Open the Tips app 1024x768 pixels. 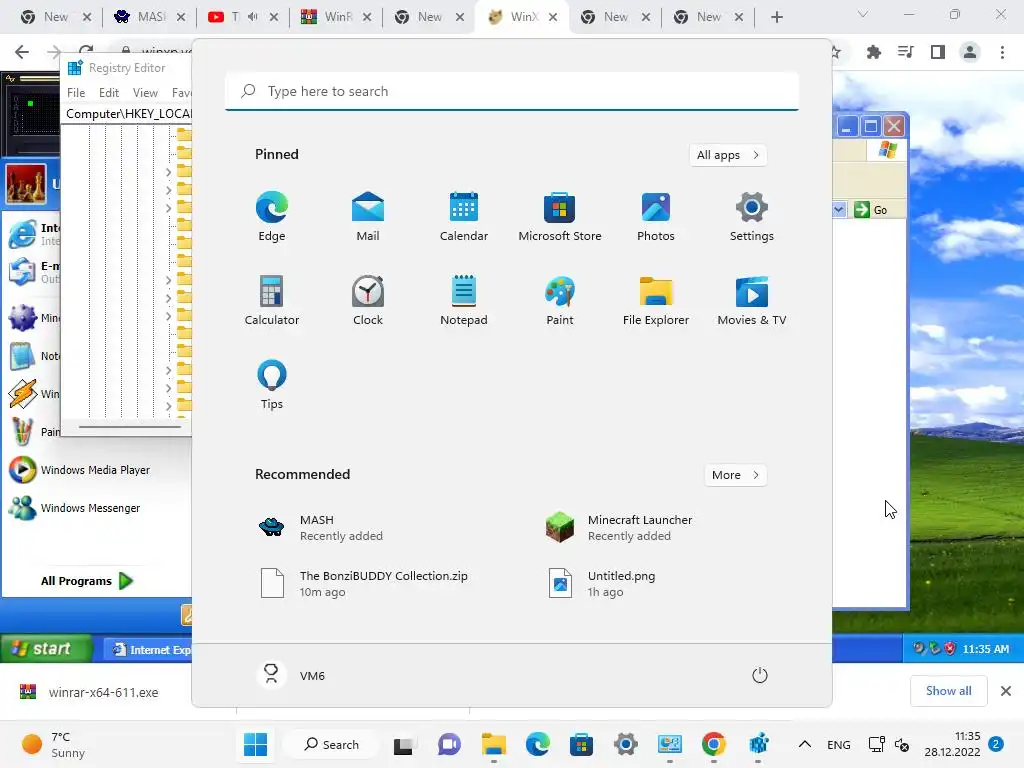[x=272, y=385]
